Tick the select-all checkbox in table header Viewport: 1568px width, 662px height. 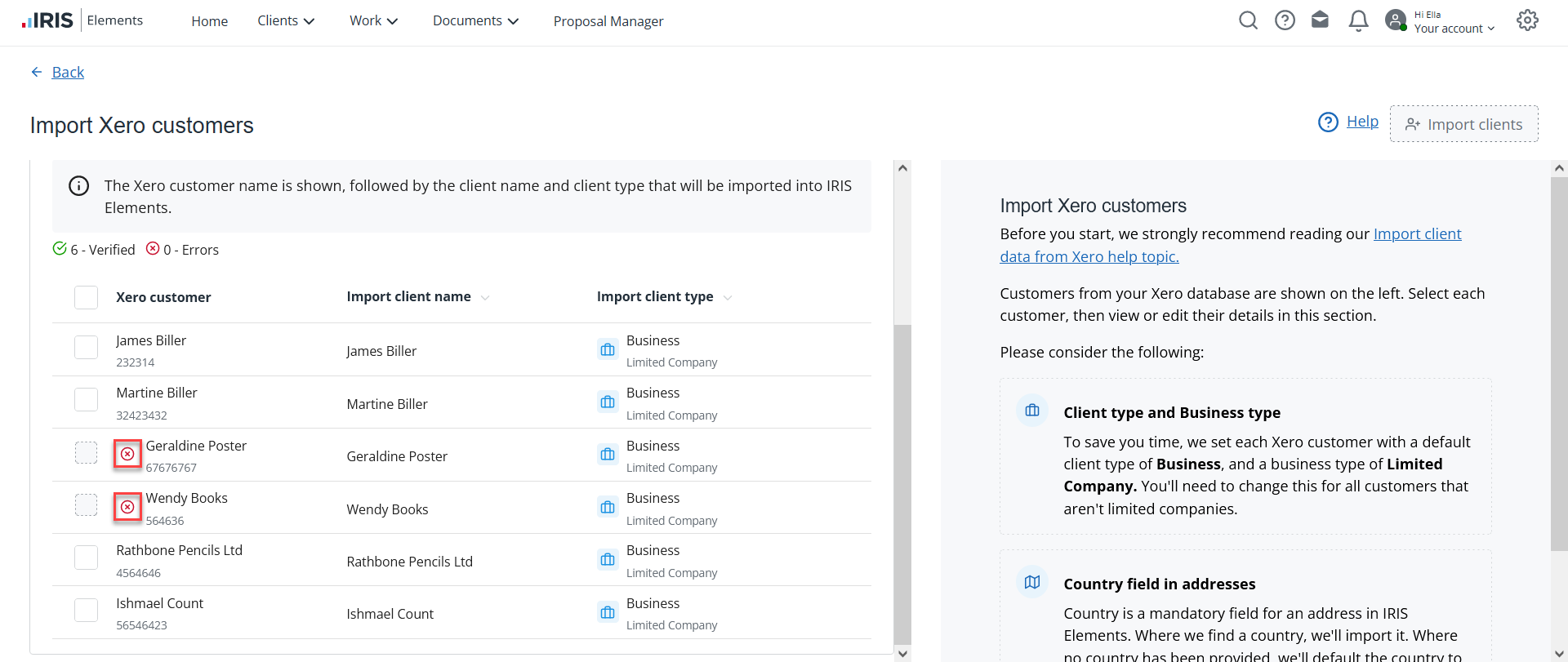(x=86, y=297)
